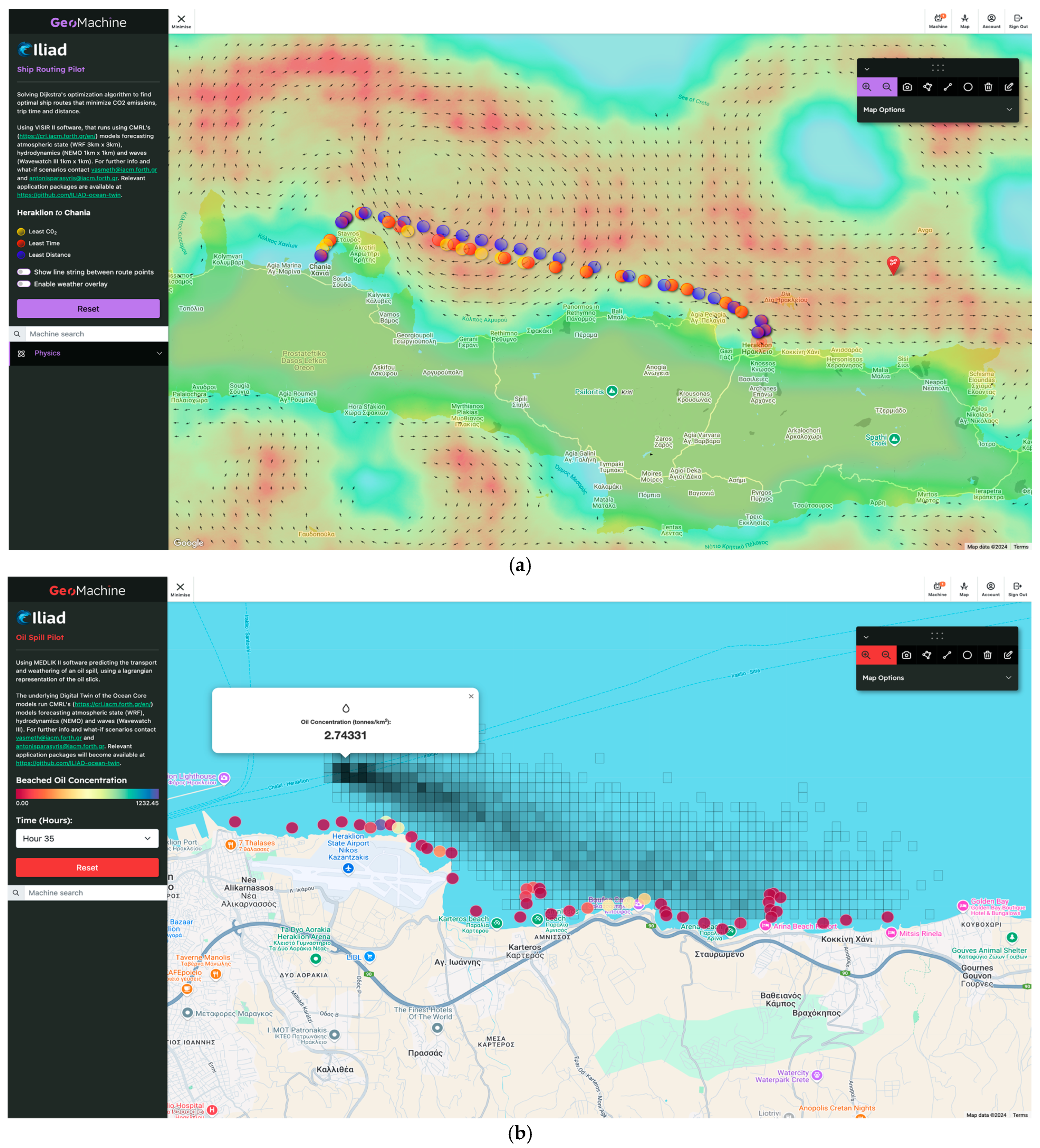Toggle Enable weather overlay switch
Image resolution: width=1040 pixels, height=1148 pixels.
pos(24,284)
